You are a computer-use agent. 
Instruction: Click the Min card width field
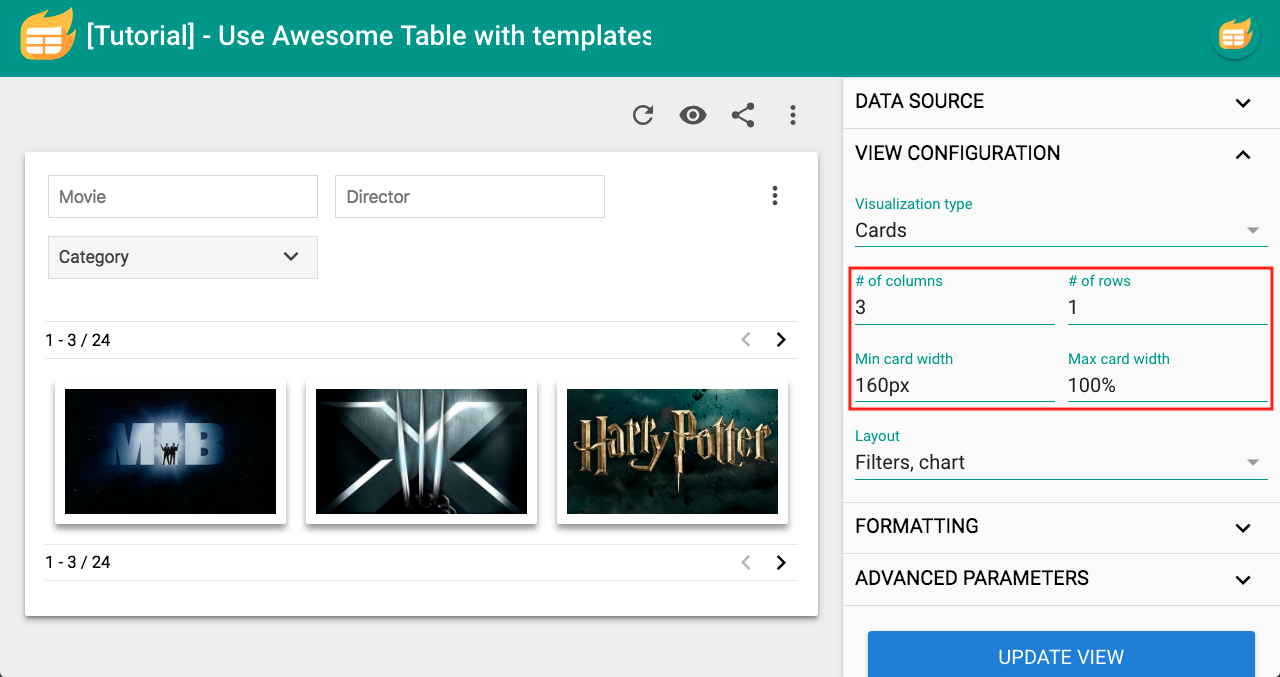pos(955,385)
